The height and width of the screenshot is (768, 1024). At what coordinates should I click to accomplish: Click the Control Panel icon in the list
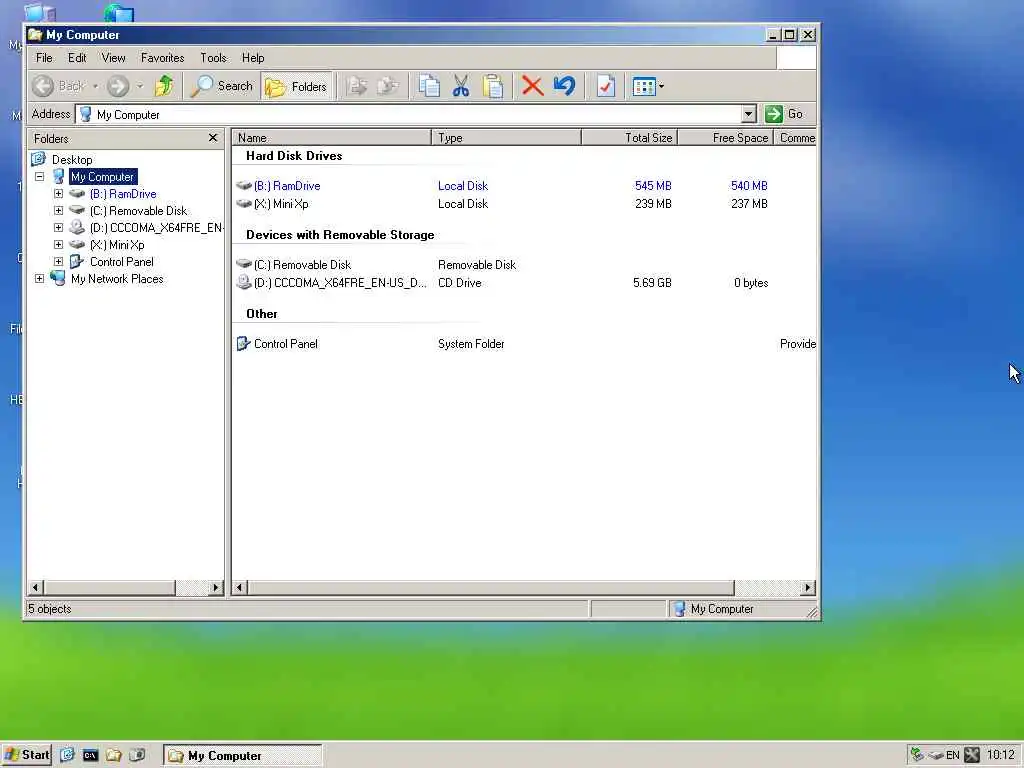tap(244, 344)
